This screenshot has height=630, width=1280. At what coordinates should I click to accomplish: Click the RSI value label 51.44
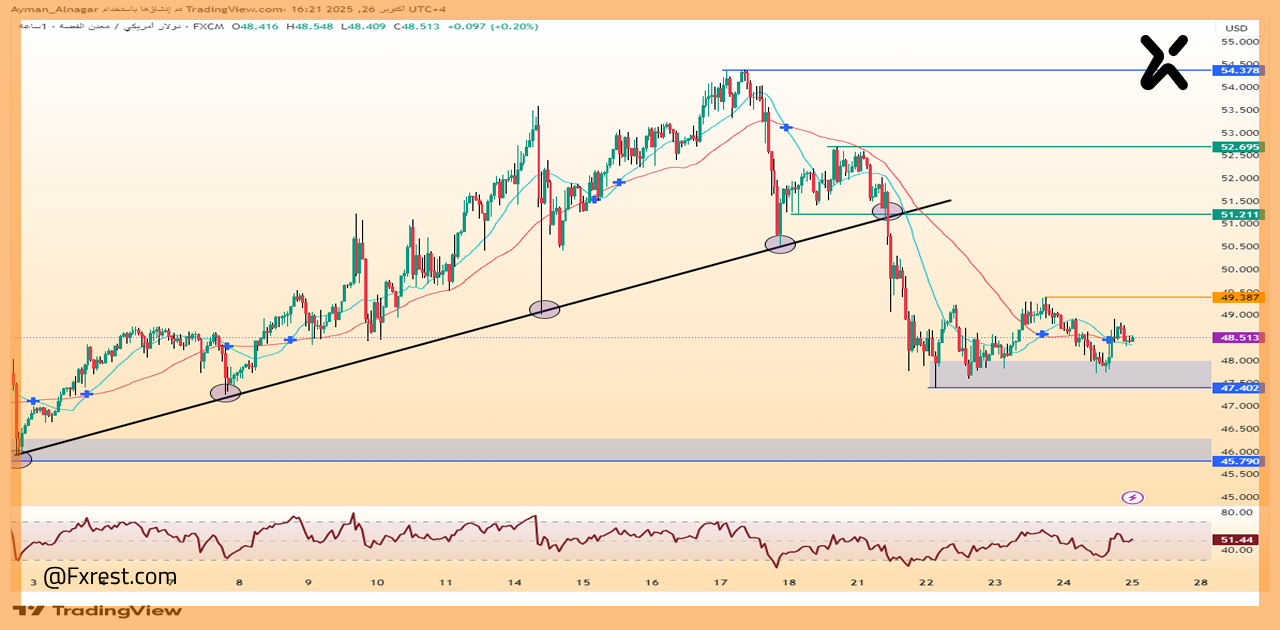(1238, 540)
